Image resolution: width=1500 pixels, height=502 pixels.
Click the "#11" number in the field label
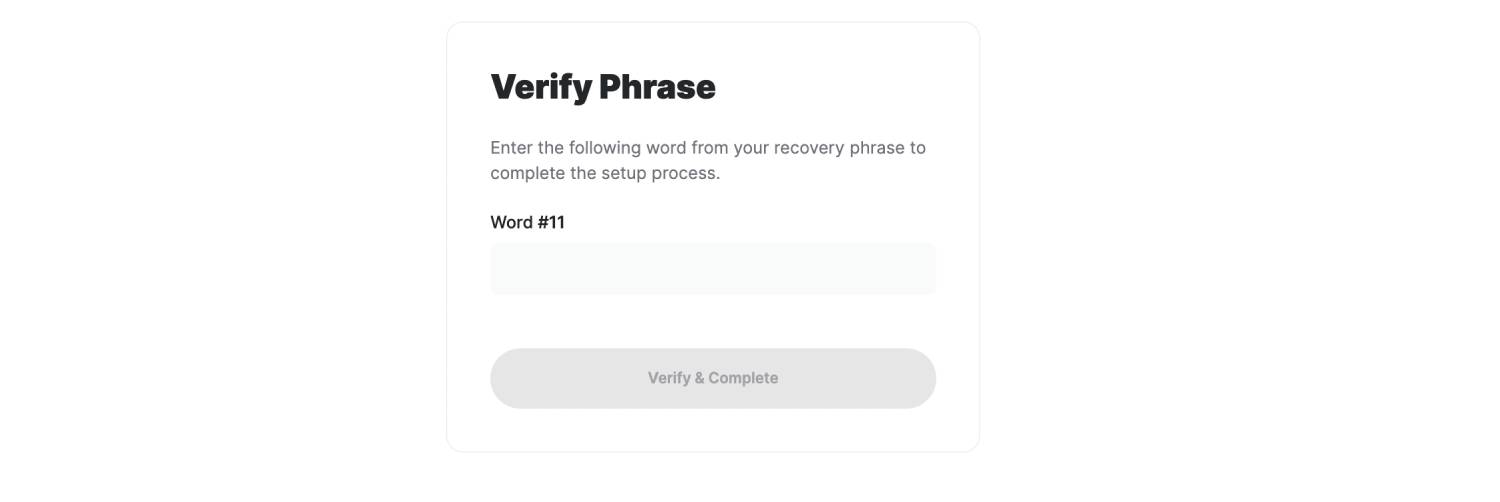pos(550,222)
